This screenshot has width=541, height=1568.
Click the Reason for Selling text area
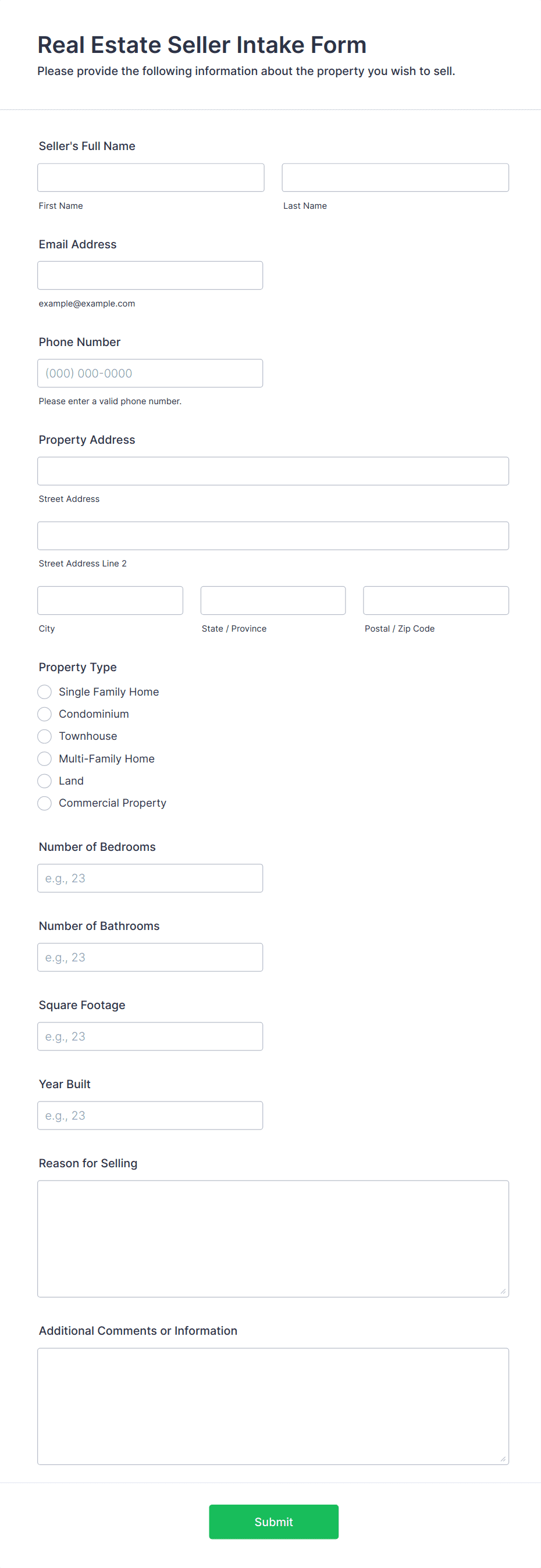click(x=273, y=1239)
